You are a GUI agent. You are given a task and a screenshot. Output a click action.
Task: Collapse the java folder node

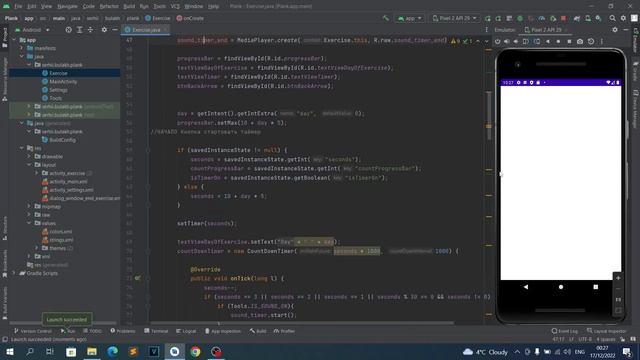22,56
